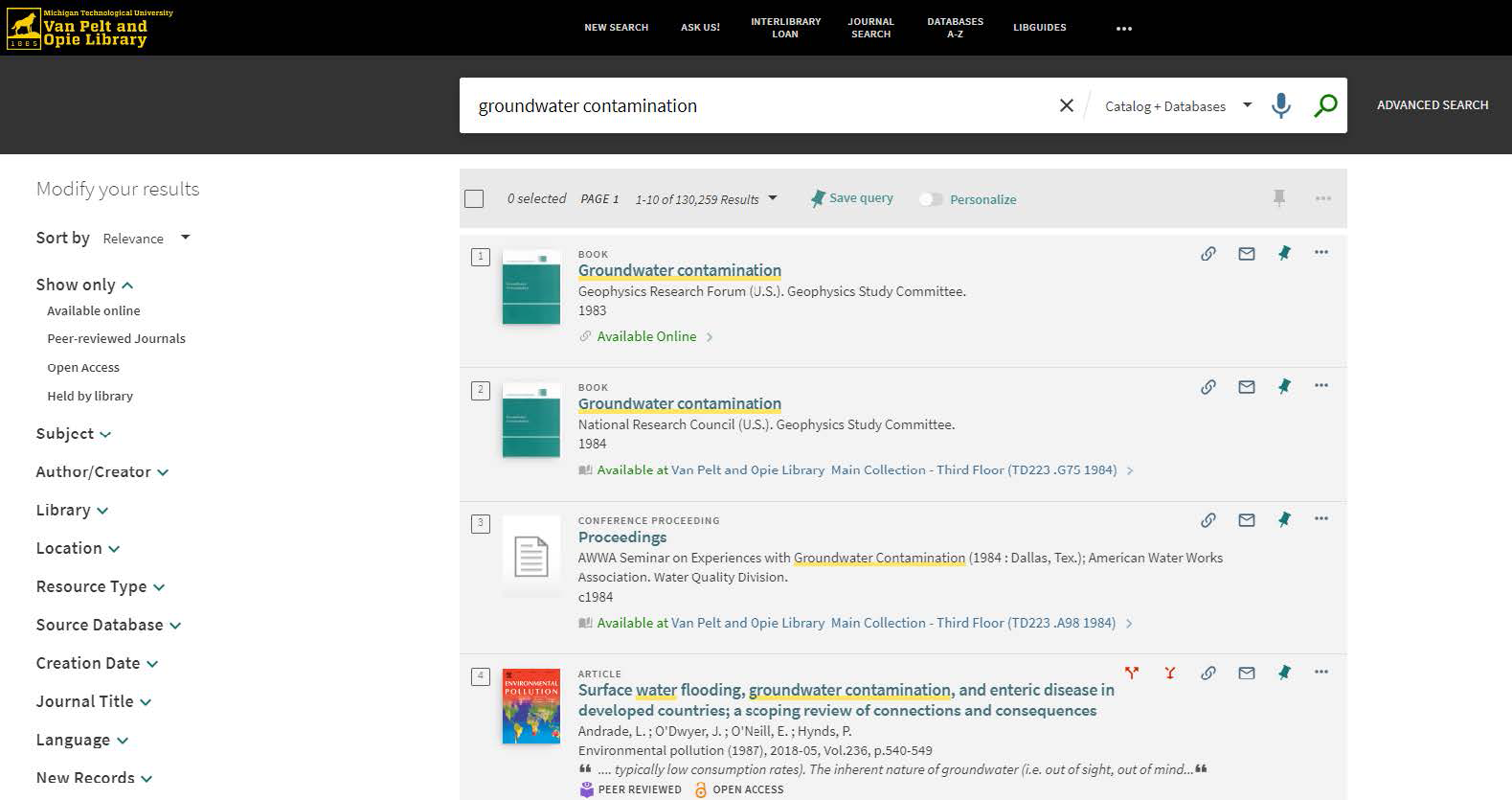Pin the Surface water flooding article
Viewport: 1512px width, 800px height.
tap(1284, 673)
